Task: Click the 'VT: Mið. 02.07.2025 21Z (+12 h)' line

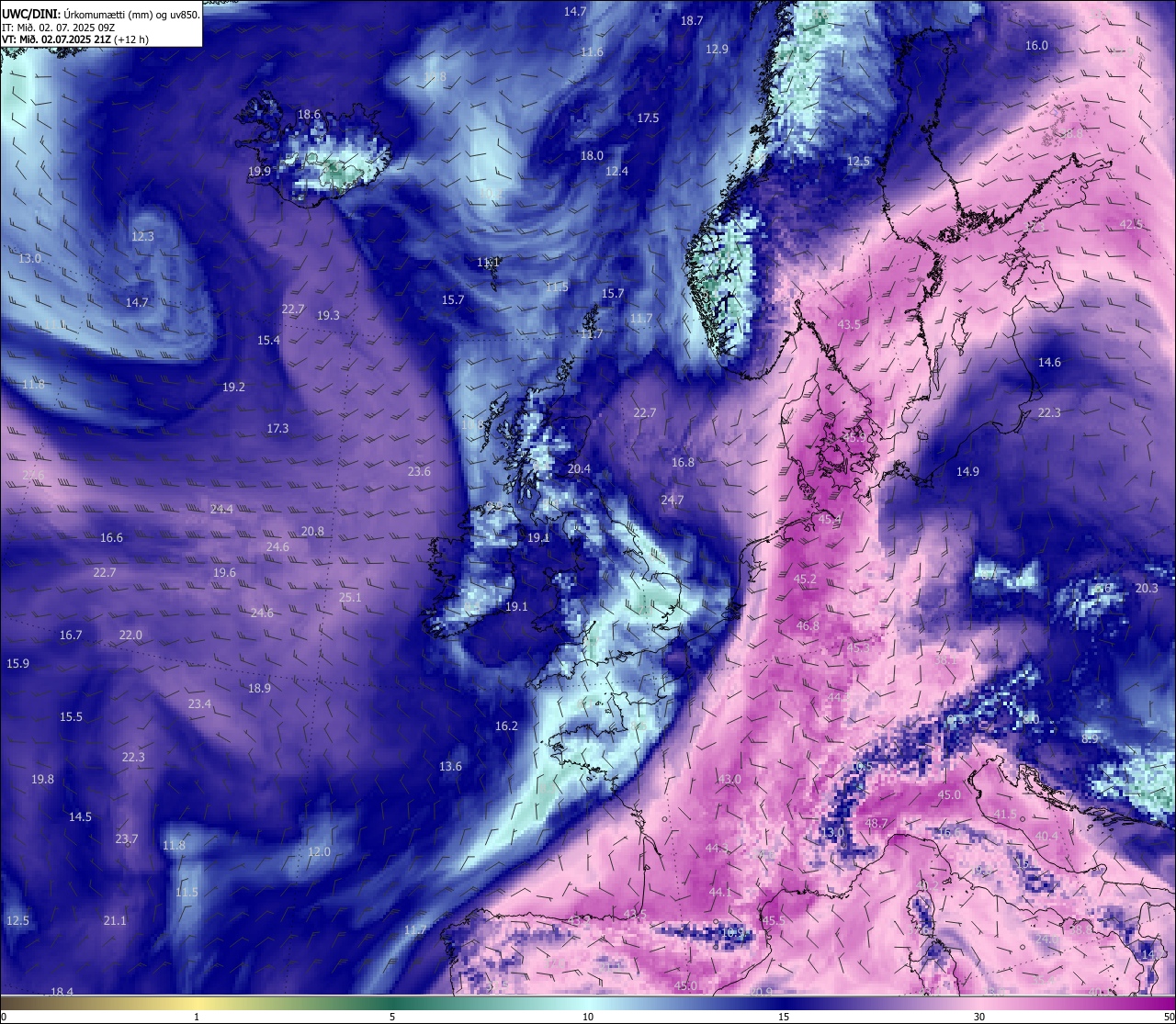Action: point(75,39)
